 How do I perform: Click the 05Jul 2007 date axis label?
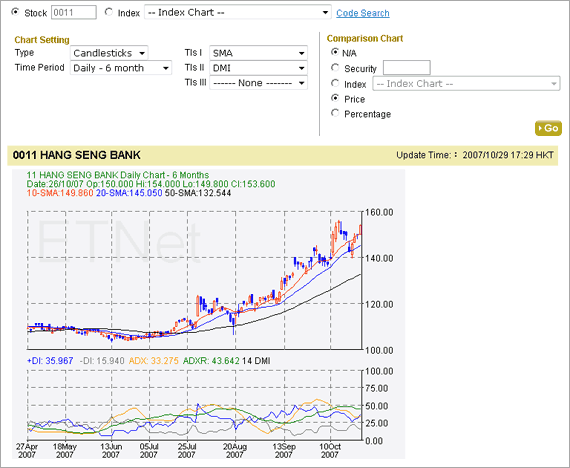click(x=148, y=451)
